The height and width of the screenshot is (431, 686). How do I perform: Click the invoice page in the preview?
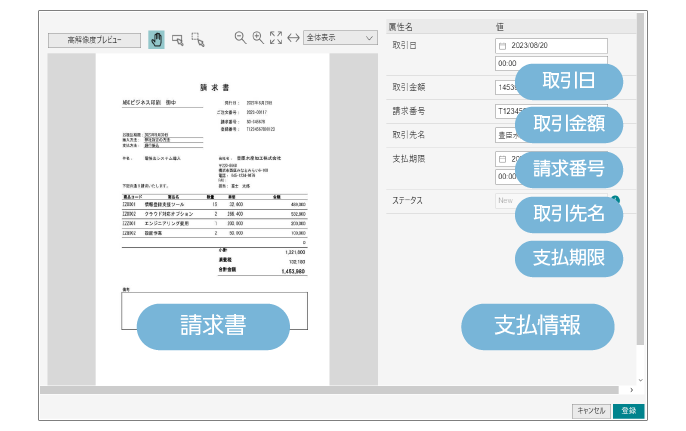(x=213, y=219)
